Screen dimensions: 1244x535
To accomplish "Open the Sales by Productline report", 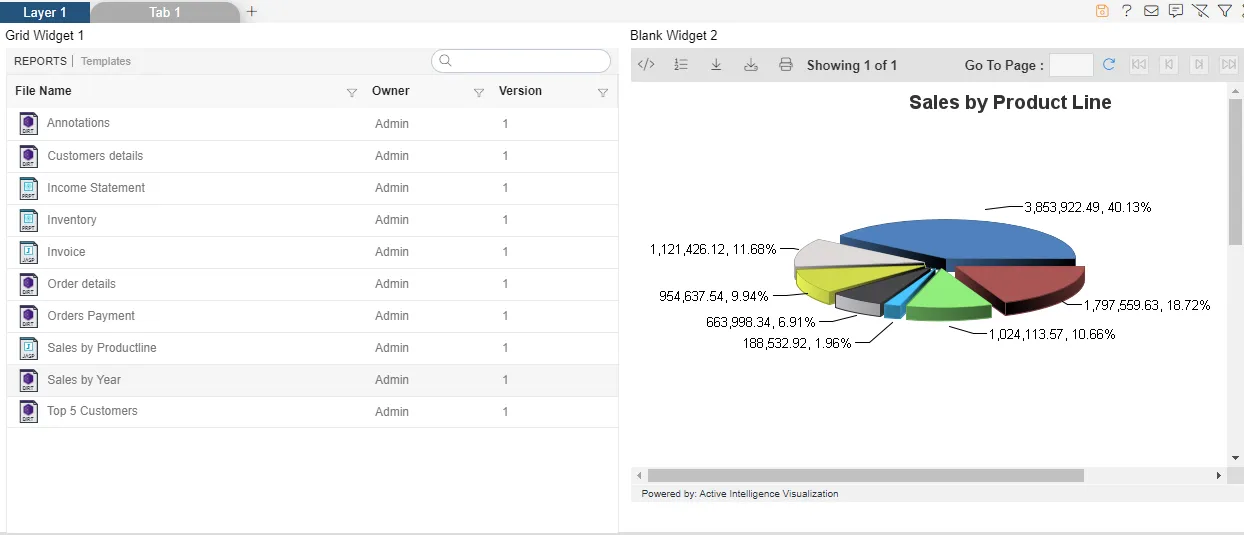I will pyautogui.click(x=102, y=348).
